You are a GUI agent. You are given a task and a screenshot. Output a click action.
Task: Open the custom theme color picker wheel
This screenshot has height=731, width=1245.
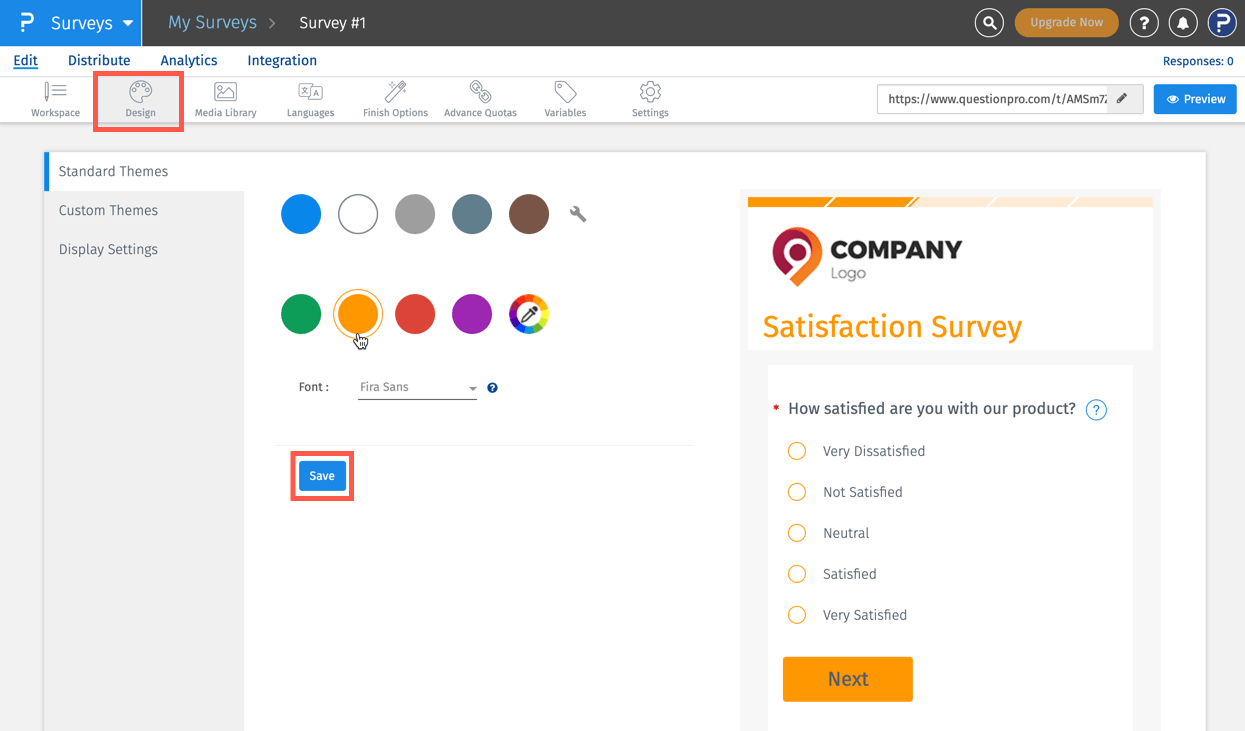(x=529, y=314)
